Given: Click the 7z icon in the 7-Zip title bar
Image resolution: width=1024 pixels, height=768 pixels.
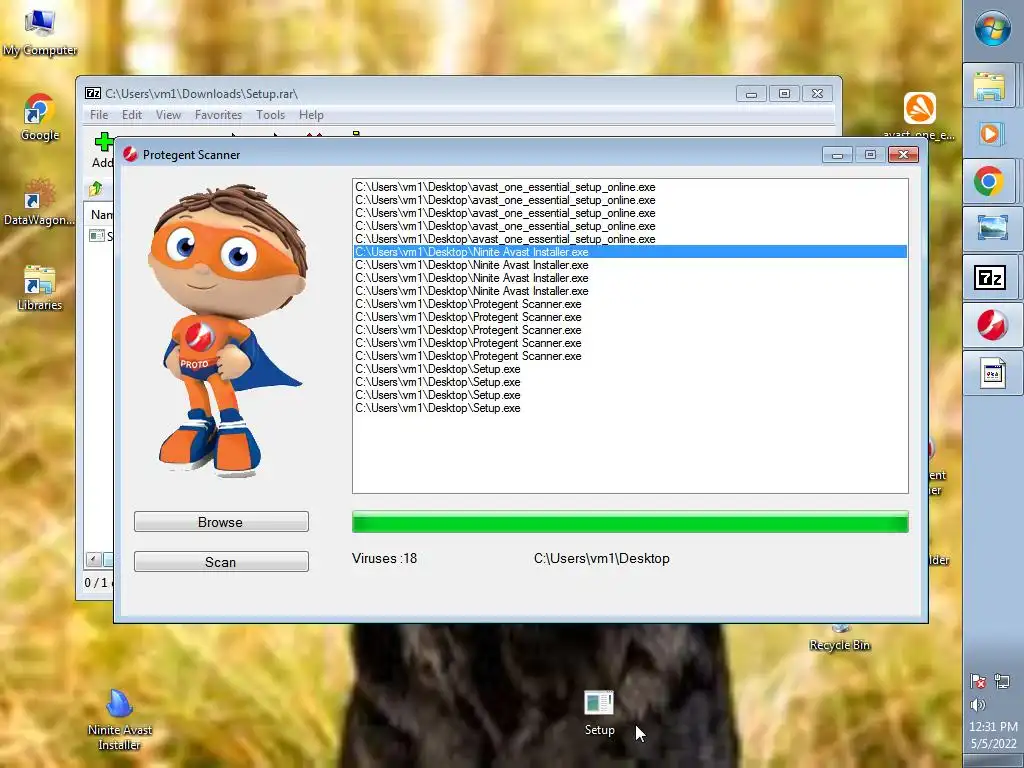Looking at the screenshot, I should point(93,93).
